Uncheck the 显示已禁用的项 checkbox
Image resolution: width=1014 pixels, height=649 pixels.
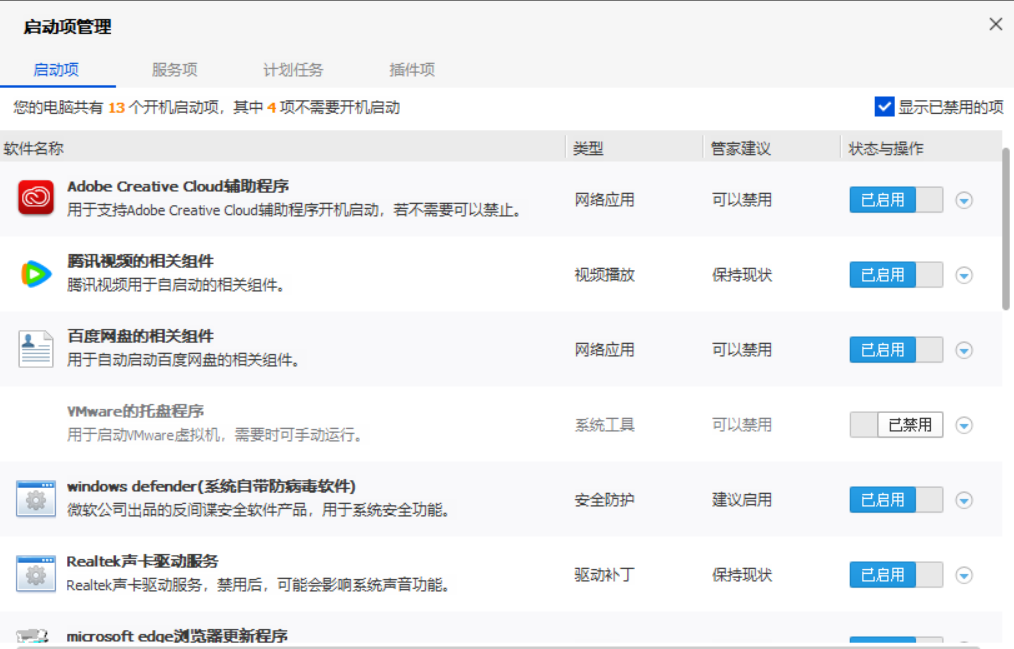click(884, 107)
